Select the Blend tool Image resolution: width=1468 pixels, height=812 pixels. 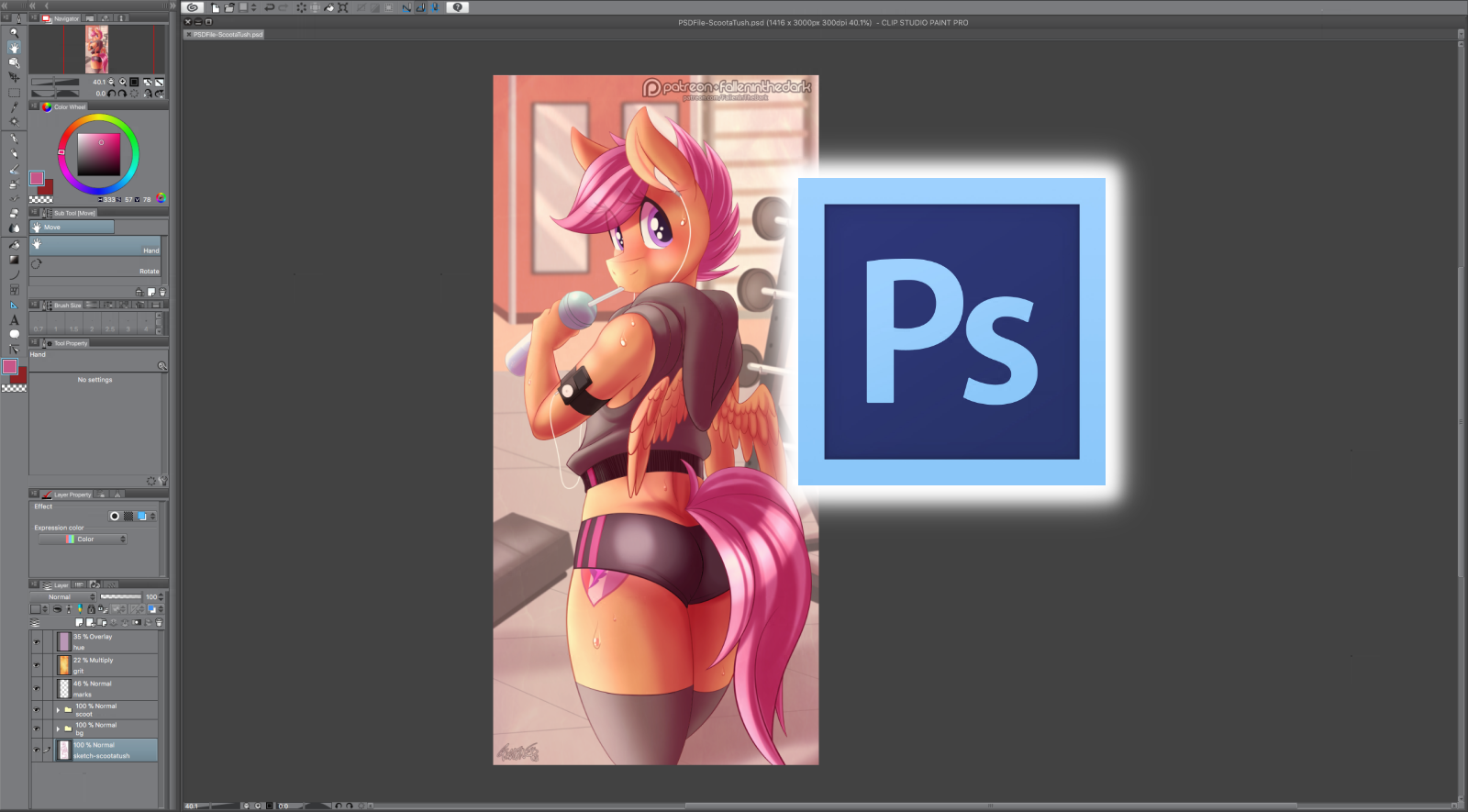click(x=14, y=228)
